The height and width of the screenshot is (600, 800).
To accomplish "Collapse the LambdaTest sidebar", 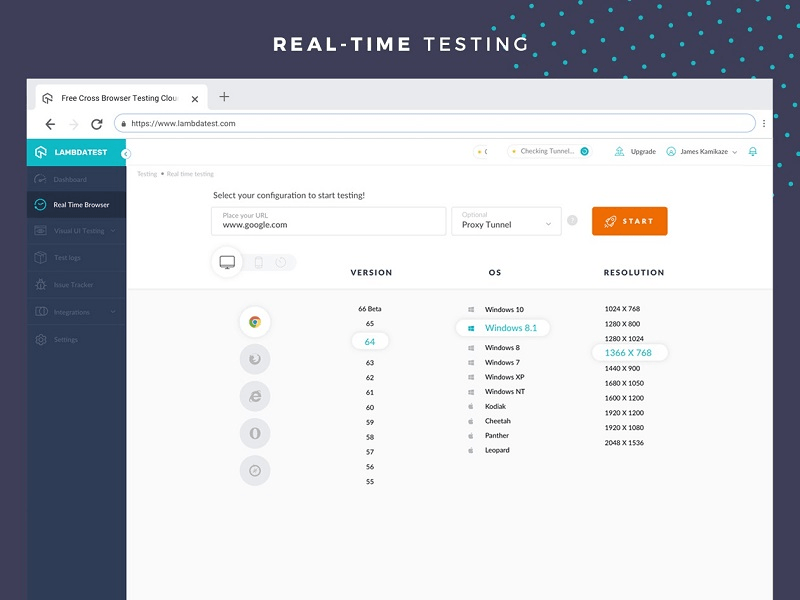I will click(x=126, y=154).
